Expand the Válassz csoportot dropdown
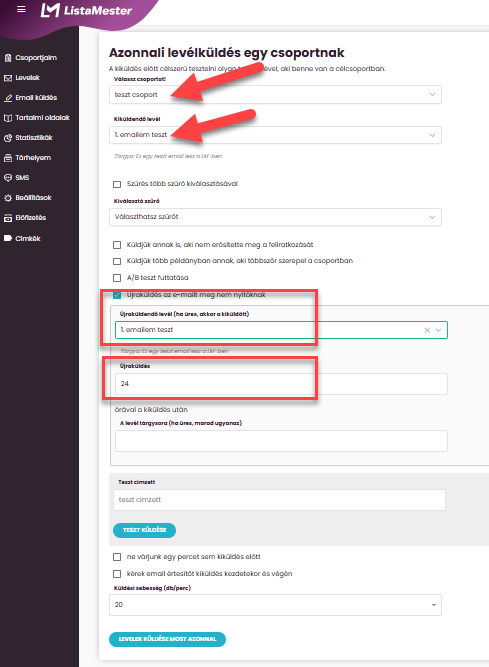This screenshot has width=489, height=667. click(x=275, y=94)
